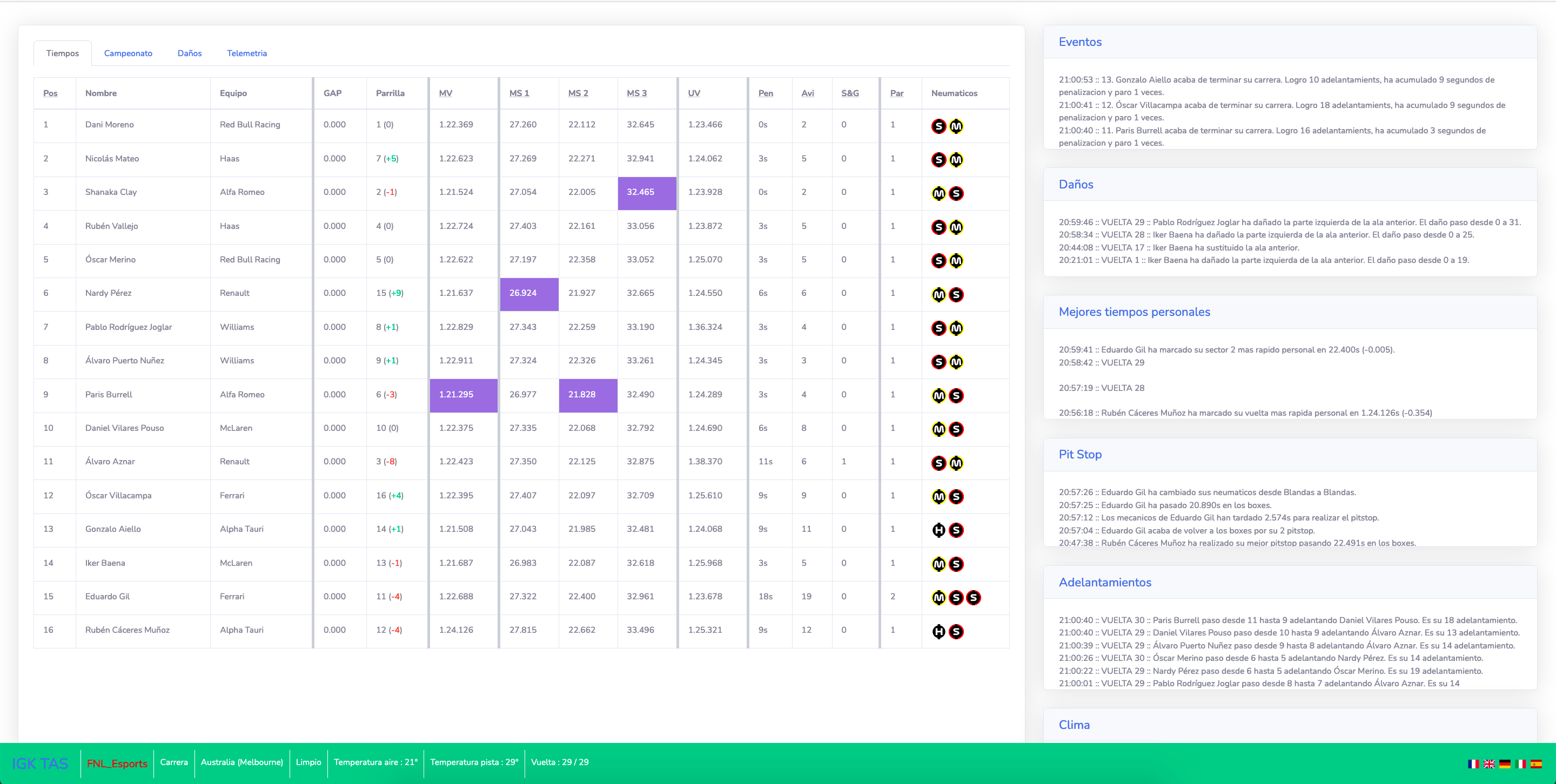
Task: Switch to the Campeonato tab
Action: click(x=128, y=53)
